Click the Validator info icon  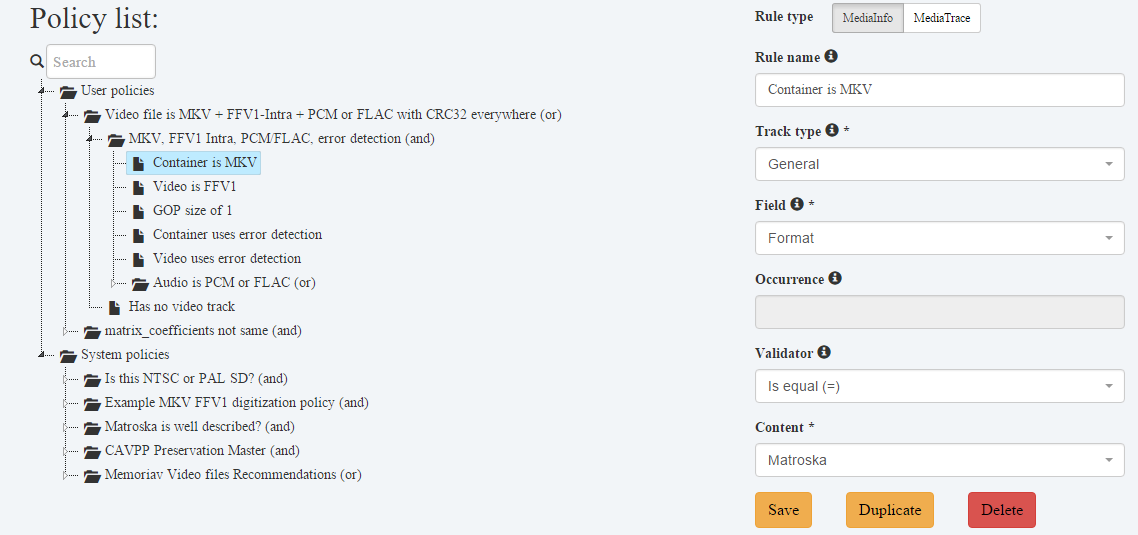click(824, 352)
